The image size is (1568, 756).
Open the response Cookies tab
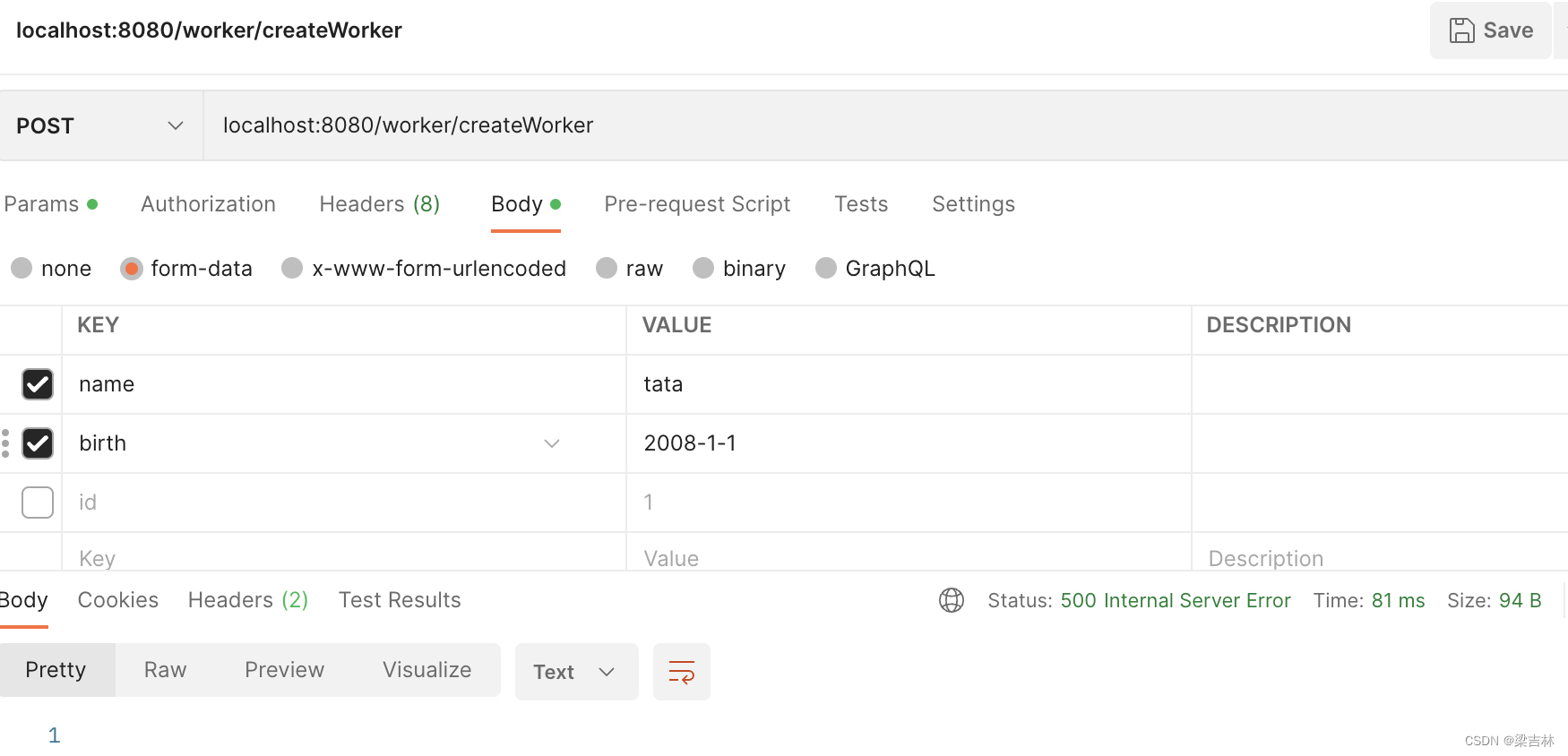pos(118,600)
